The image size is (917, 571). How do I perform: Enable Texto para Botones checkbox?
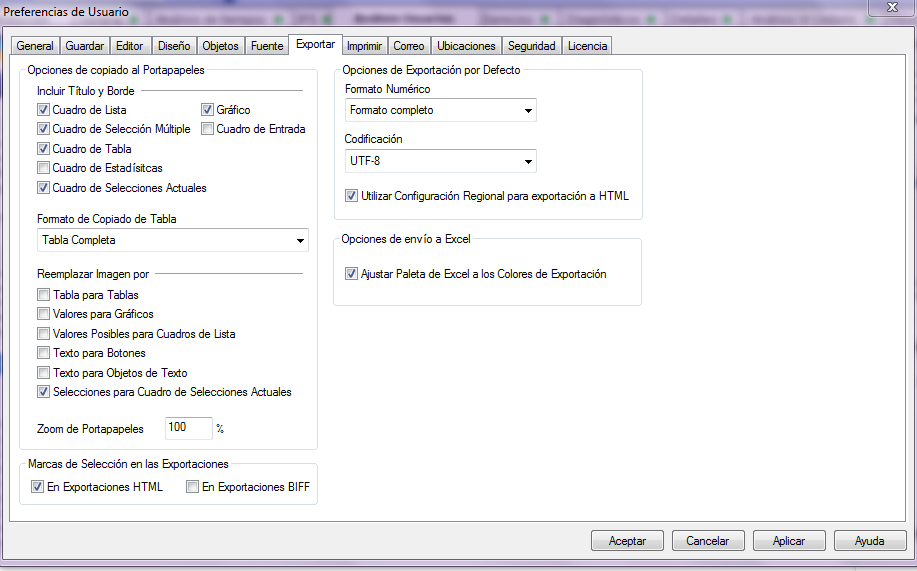(x=43, y=353)
